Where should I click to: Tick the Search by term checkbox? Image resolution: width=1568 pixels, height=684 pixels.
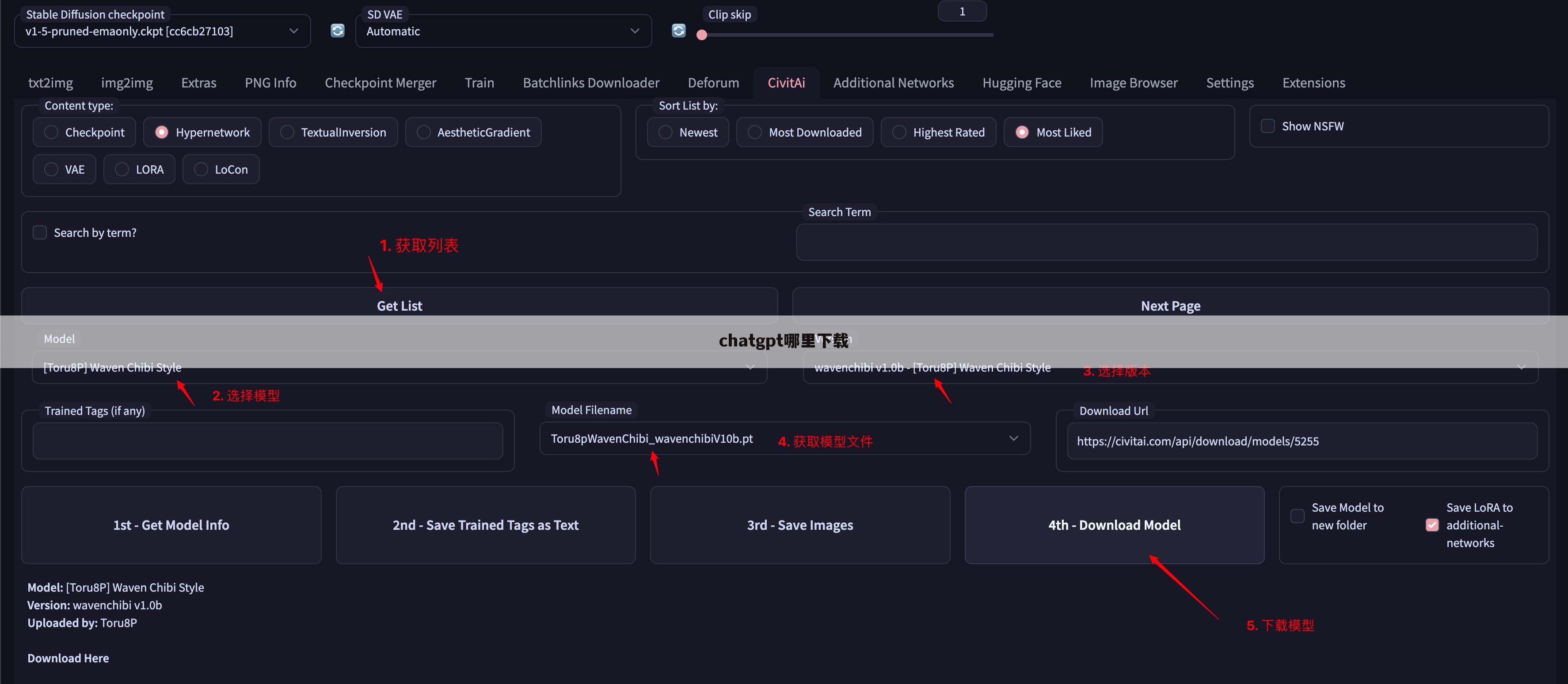[x=40, y=232]
